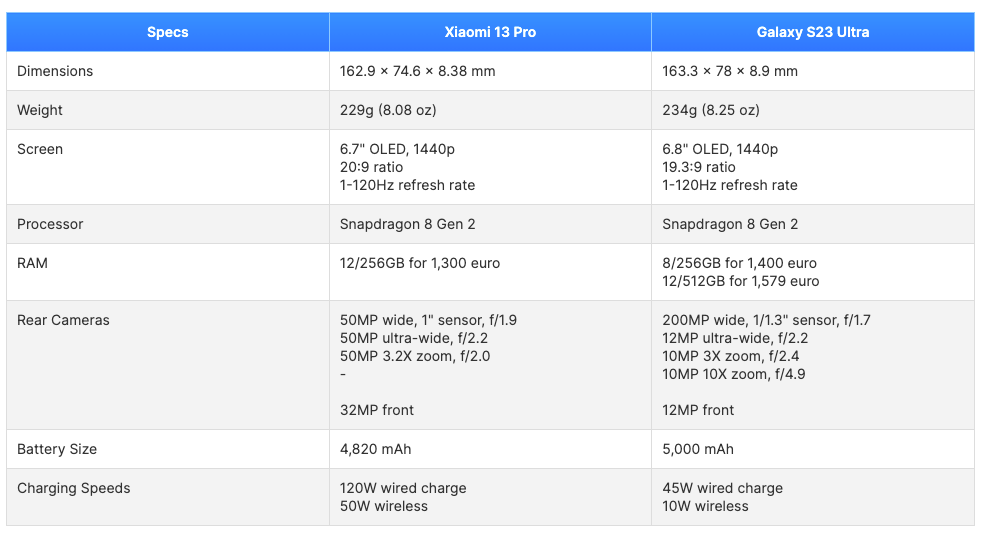
Task: Click the Processor row label
Action: (50, 224)
